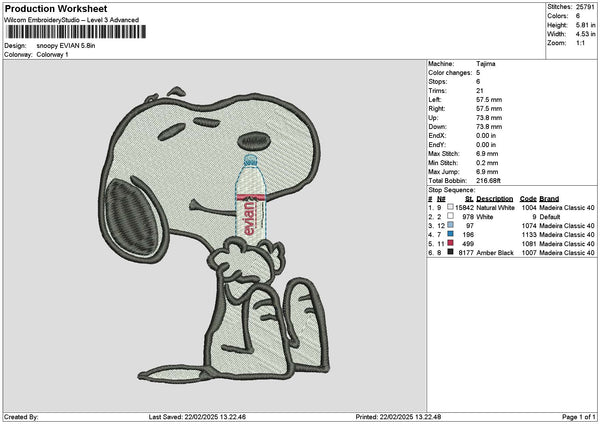Click the 'Up:' label
The height and width of the screenshot is (424, 600).
coord(433,118)
